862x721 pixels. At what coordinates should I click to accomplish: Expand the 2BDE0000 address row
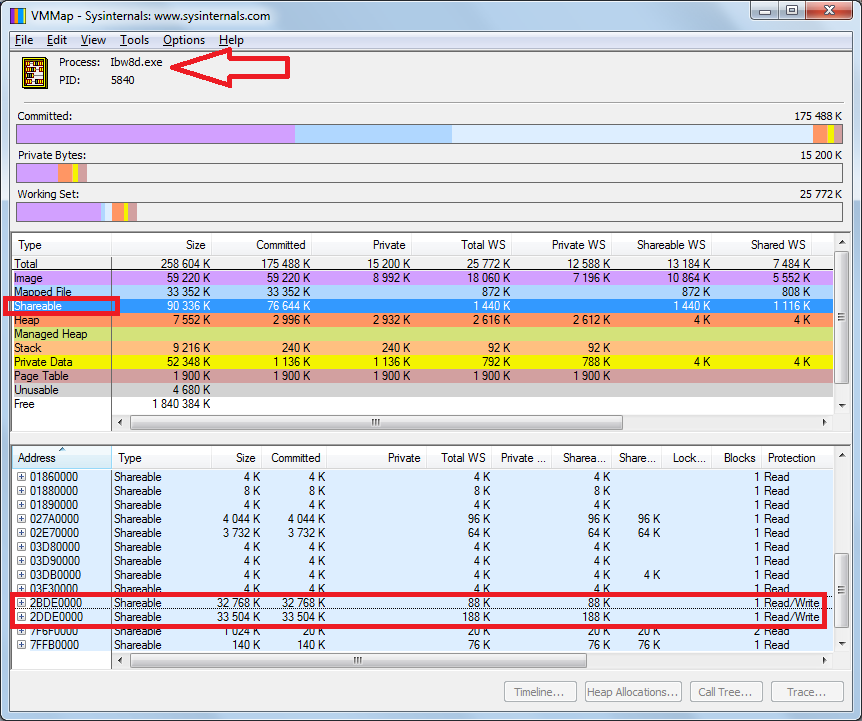click(x=21, y=603)
